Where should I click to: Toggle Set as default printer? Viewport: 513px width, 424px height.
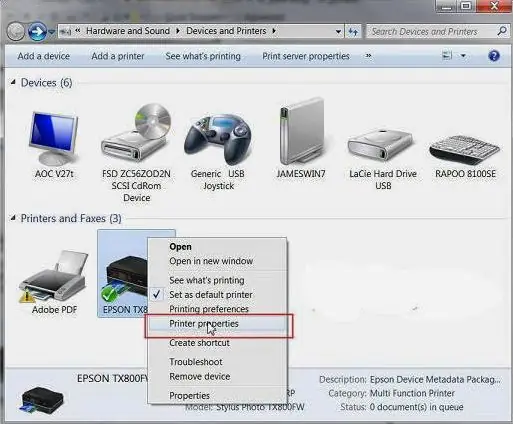[217, 295]
